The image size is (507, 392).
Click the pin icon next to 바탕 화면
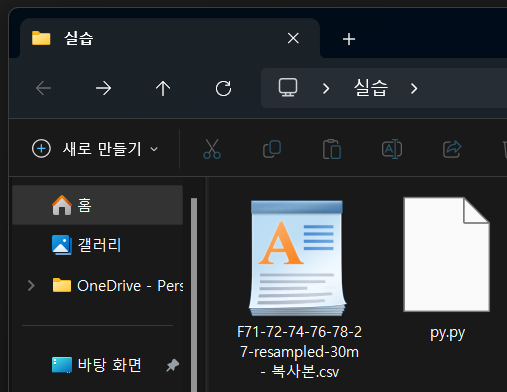173,365
